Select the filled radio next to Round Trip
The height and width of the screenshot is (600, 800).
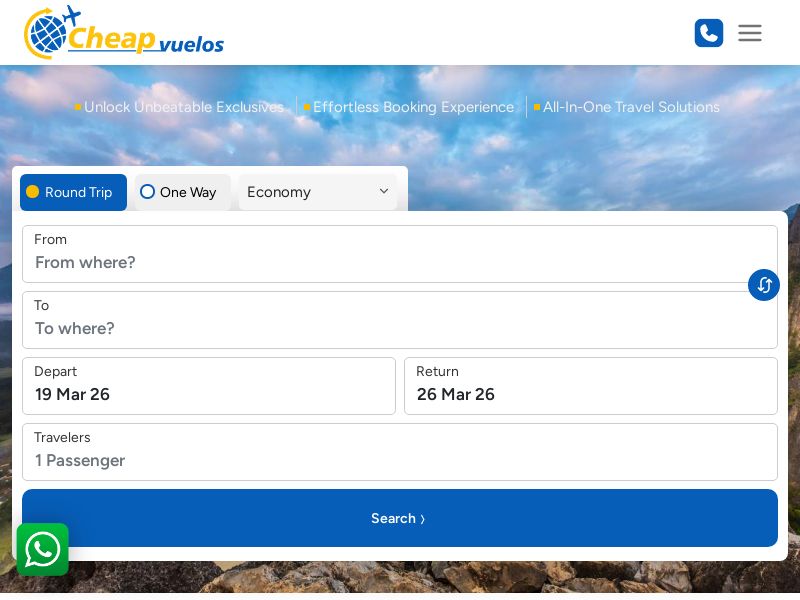(x=33, y=192)
